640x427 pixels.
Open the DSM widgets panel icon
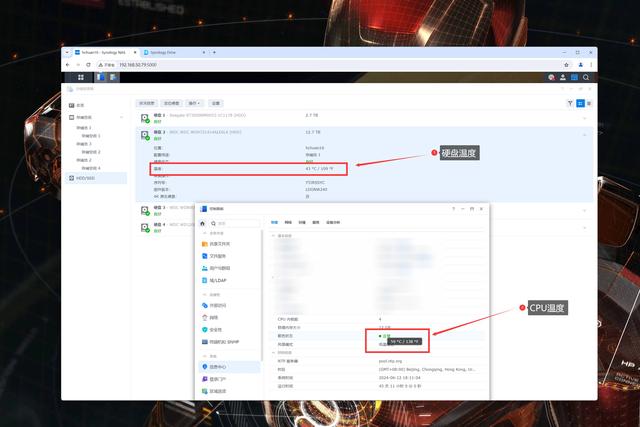pos(574,77)
